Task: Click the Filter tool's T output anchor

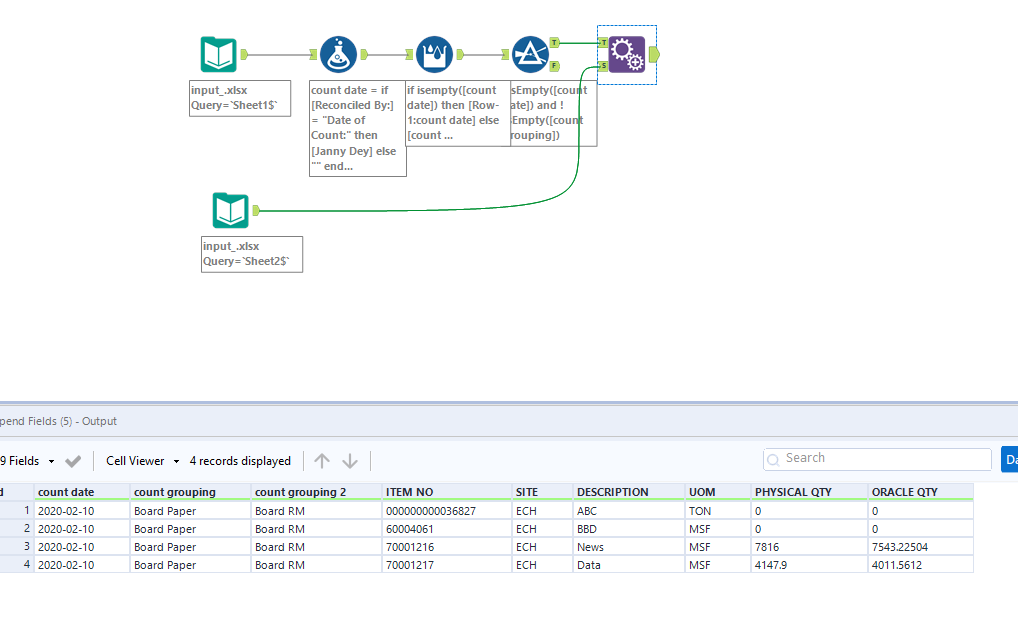Action: click(x=553, y=42)
